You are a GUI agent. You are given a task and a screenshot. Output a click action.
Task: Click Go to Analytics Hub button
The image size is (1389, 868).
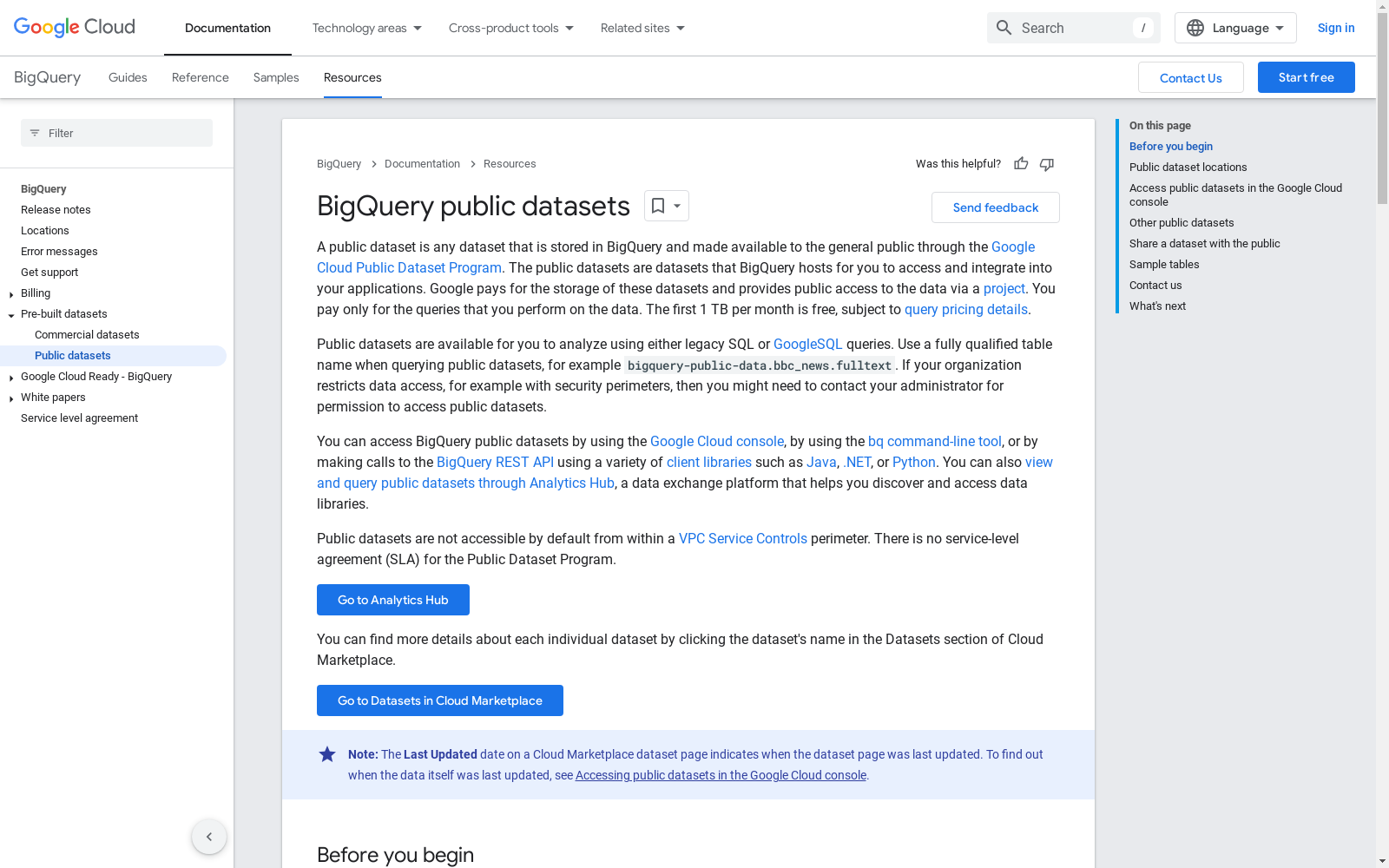[x=393, y=600]
